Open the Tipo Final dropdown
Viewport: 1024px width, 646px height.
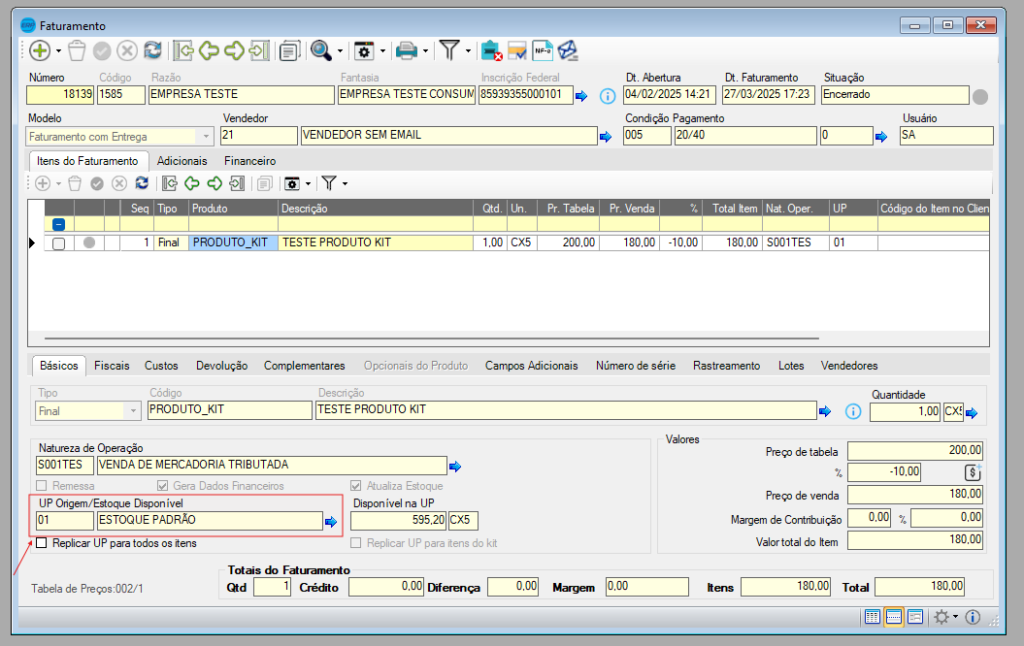tap(133, 411)
